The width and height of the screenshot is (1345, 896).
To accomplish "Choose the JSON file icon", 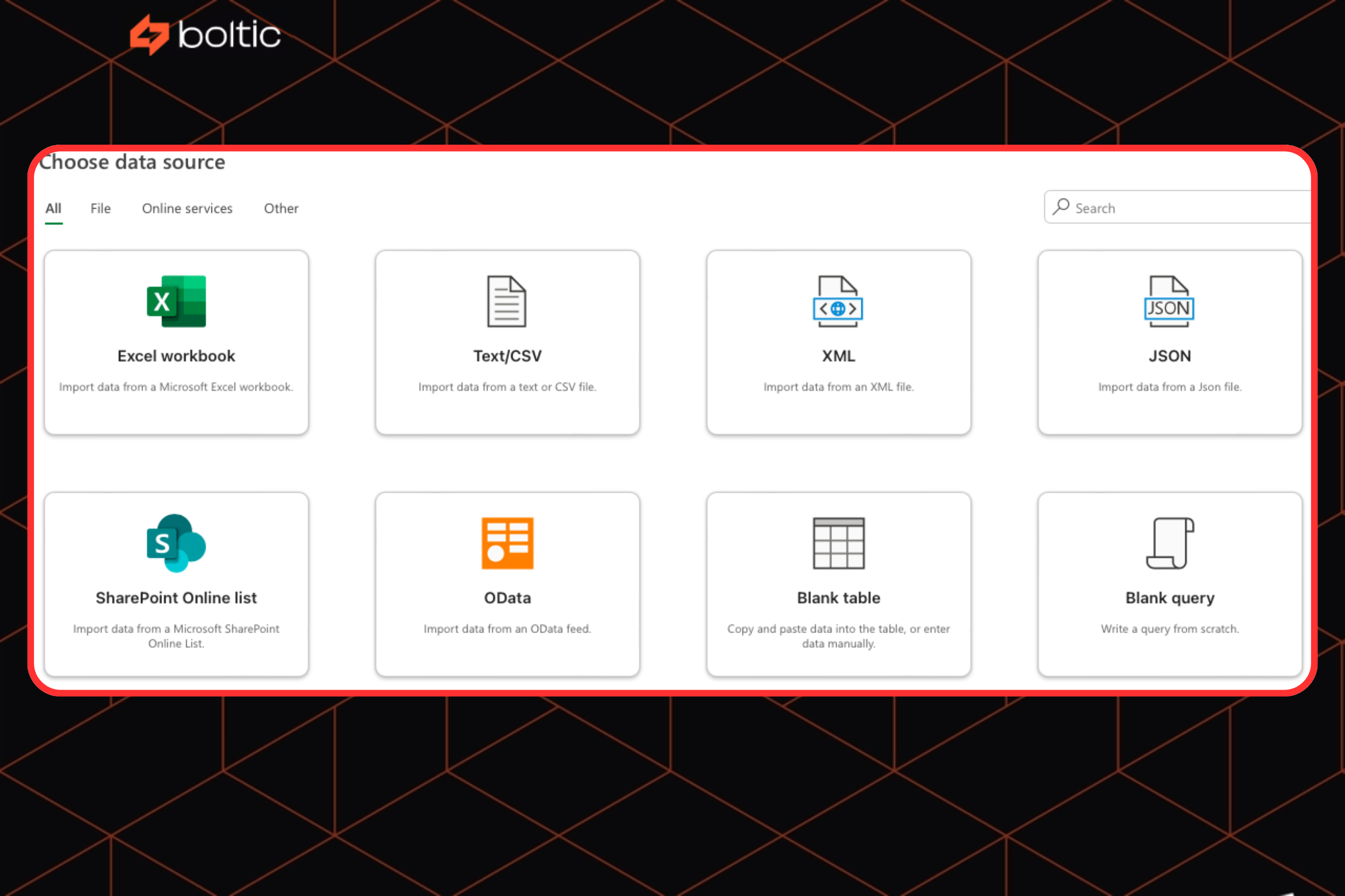I will (1169, 301).
